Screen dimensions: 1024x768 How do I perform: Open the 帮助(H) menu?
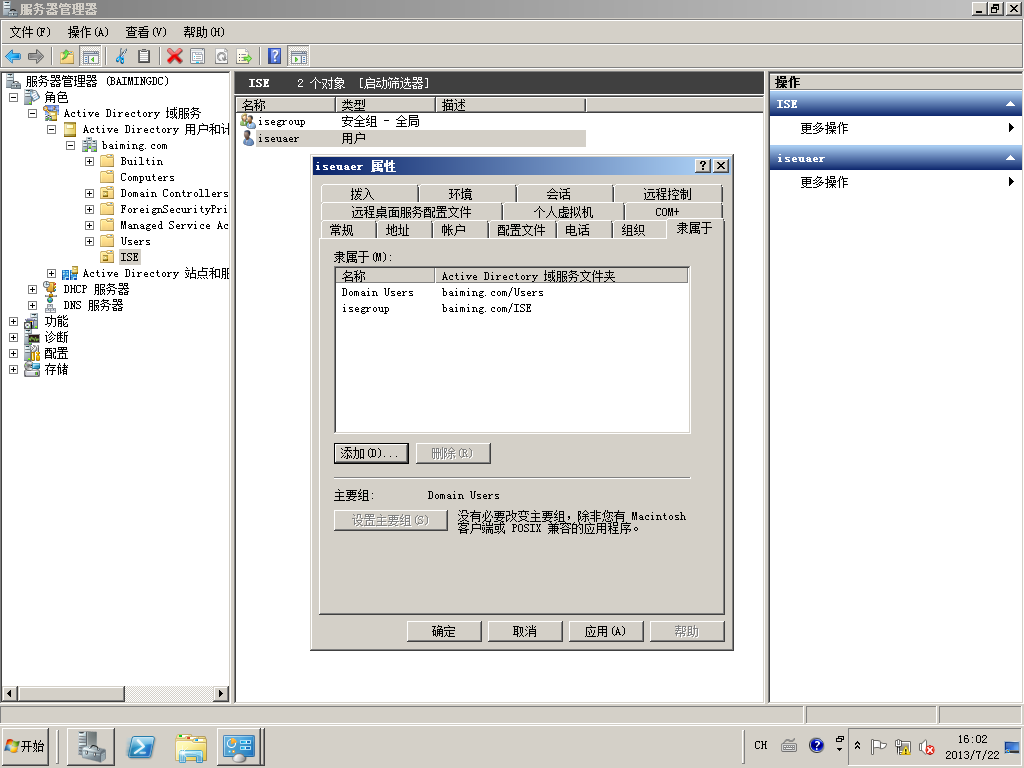pos(204,32)
